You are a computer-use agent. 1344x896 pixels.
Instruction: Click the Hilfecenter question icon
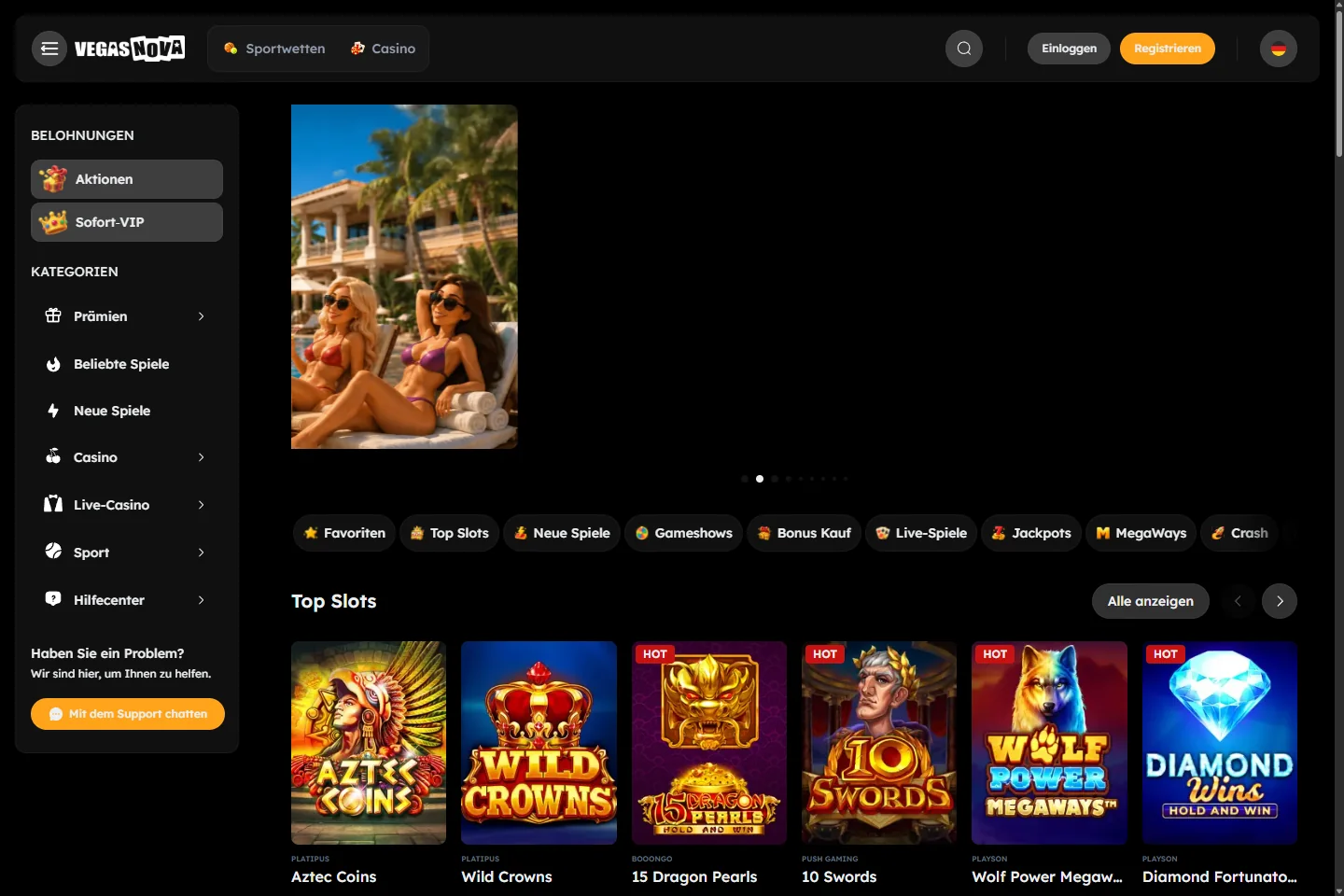(53, 599)
